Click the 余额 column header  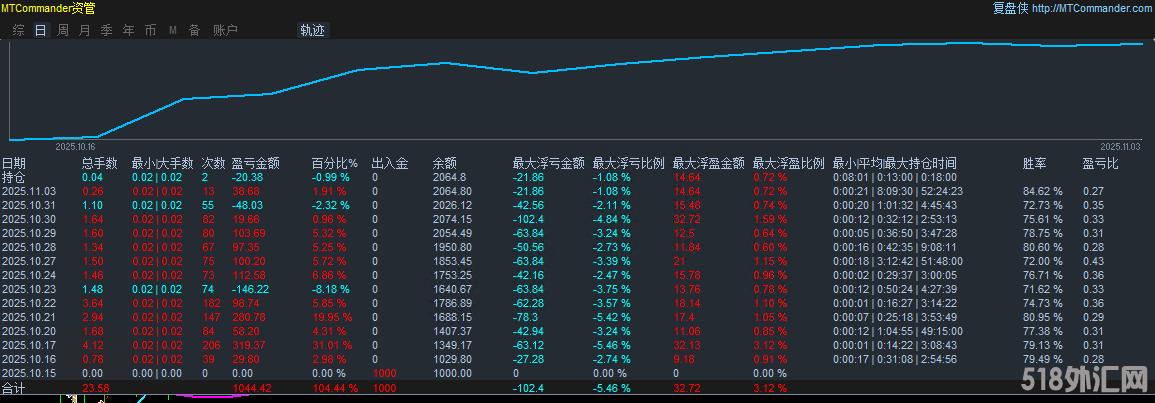point(444,163)
